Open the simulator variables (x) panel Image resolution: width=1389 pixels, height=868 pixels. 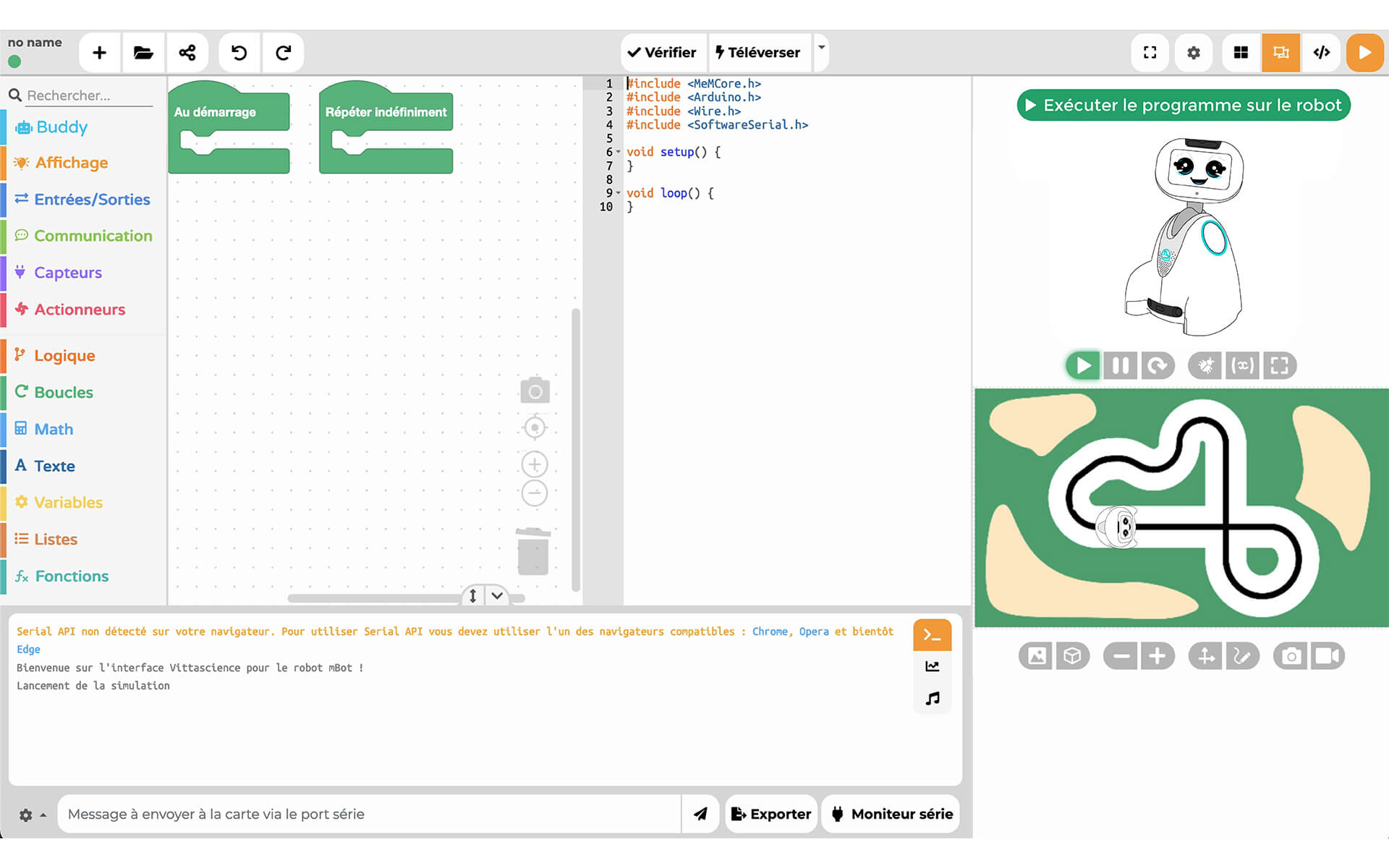1242,365
